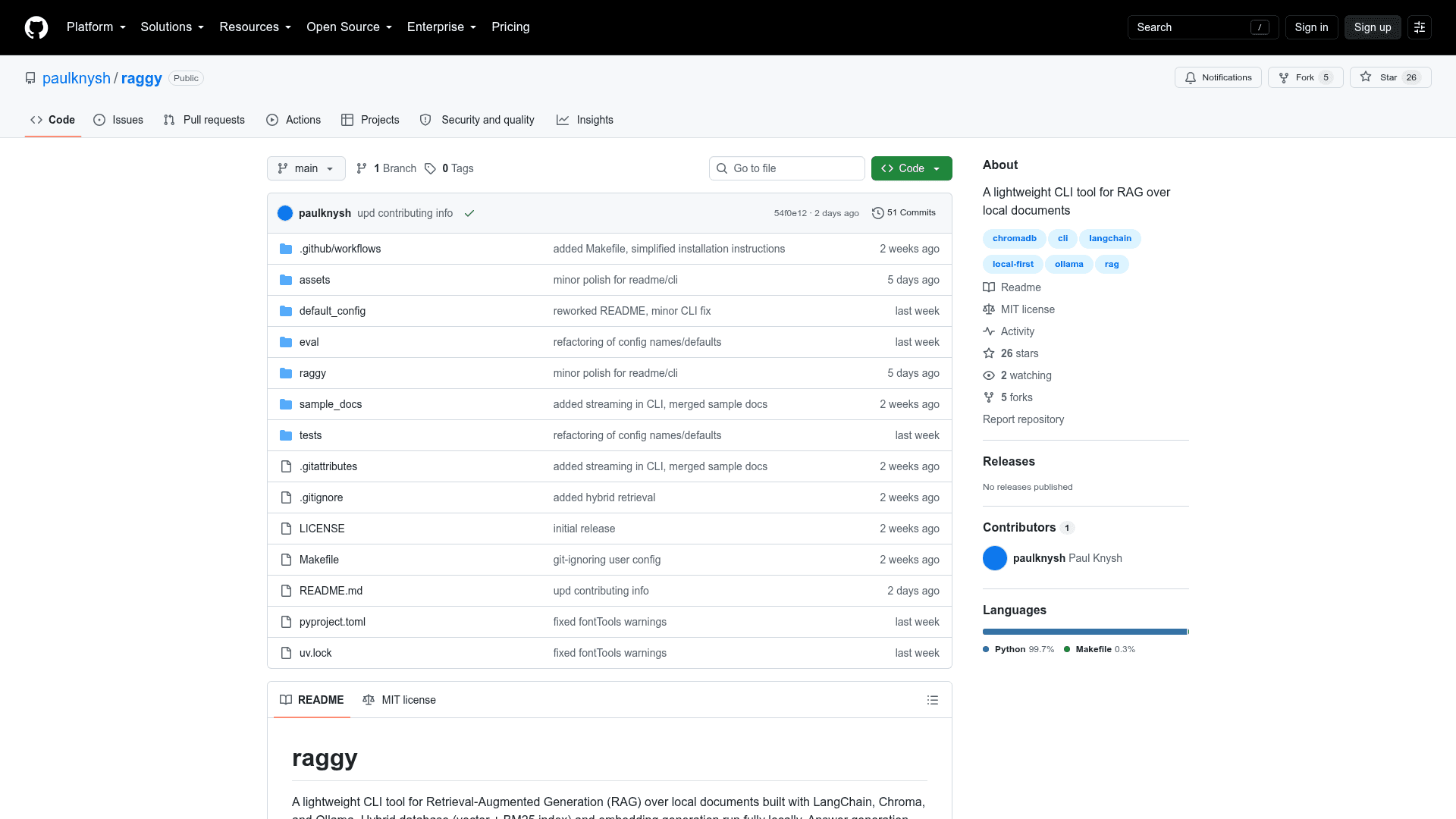Expand the Enterprise menu
Screen dimensions: 1456x819
(x=442, y=27)
